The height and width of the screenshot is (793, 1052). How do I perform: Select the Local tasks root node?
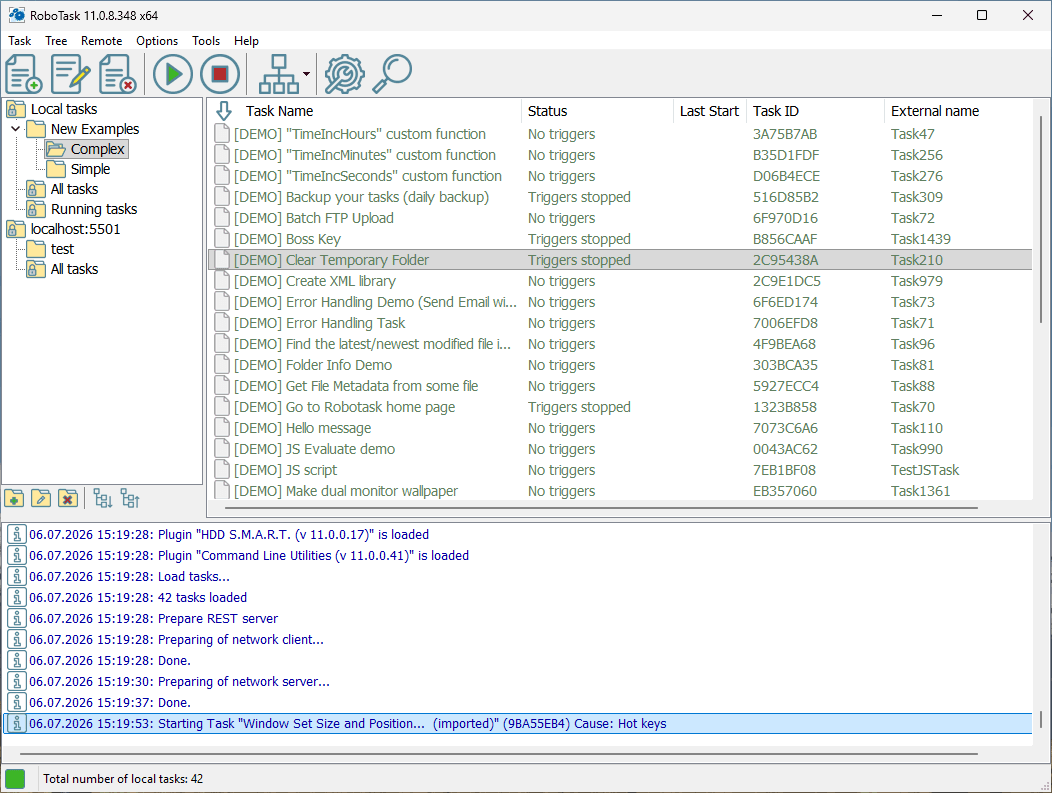pyautogui.click(x=64, y=109)
